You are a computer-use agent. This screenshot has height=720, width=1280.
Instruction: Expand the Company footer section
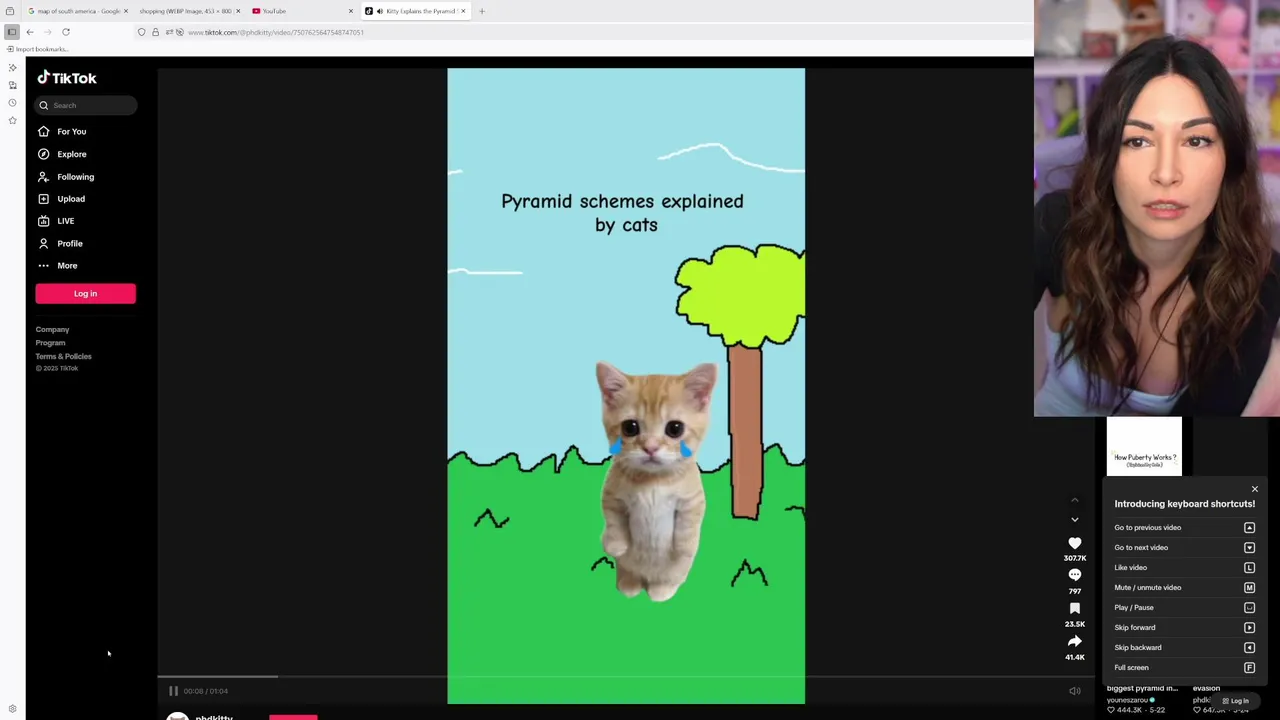[52, 329]
